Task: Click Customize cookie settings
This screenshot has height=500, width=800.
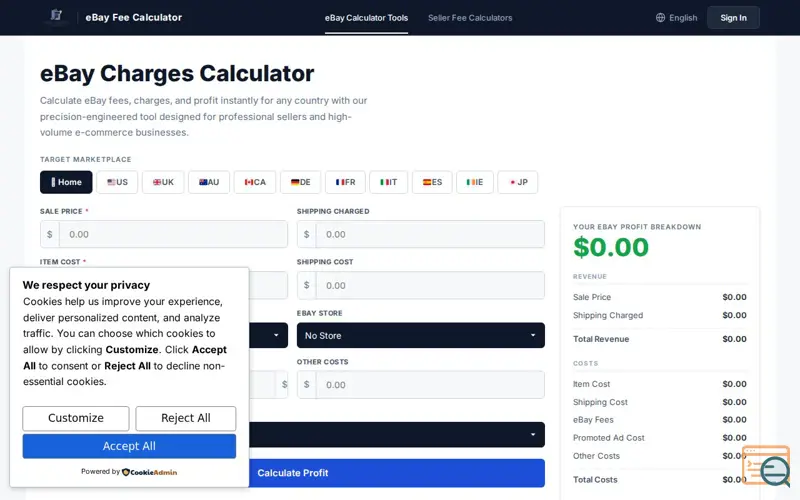Action: coord(76,418)
